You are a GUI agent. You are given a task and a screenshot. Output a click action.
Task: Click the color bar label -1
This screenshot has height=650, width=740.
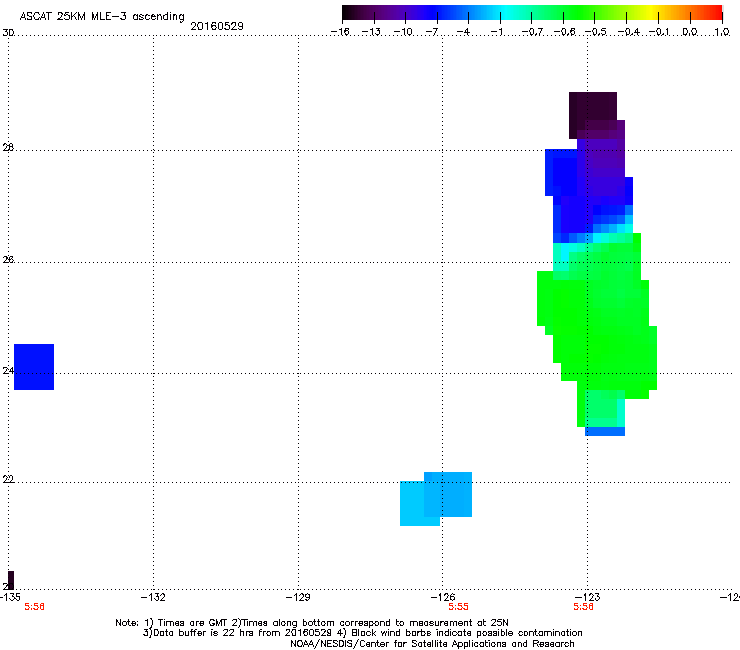(496, 32)
